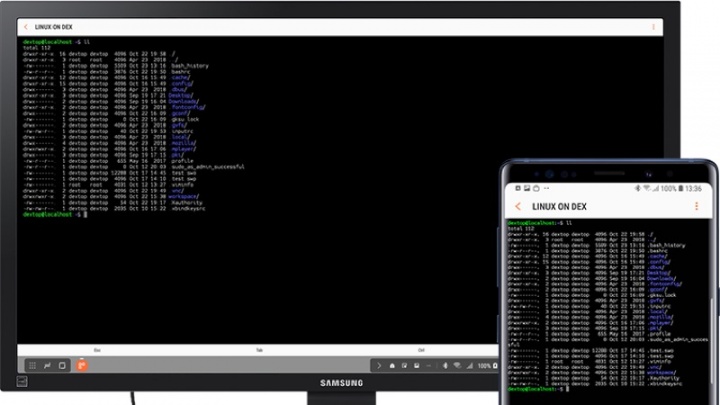Viewport: 720px width, 405px height.
Task: Tap back arrow on phone's Linux on DeX header
Action: pos(518,206)
